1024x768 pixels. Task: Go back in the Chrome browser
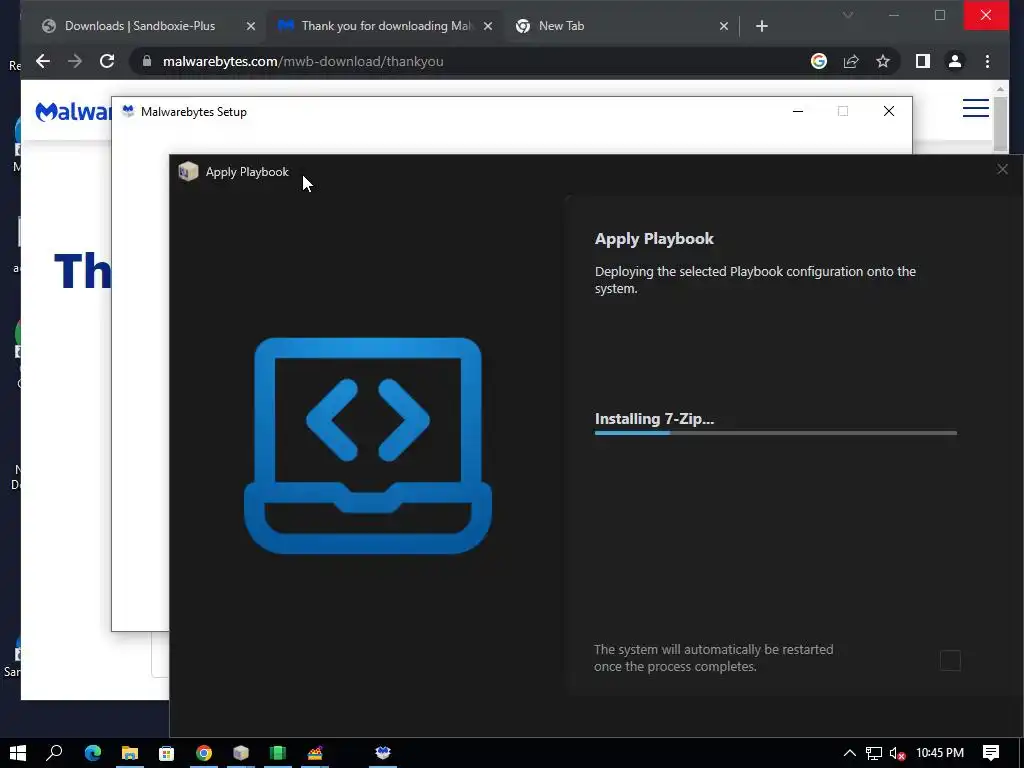(x=43, y=61)
